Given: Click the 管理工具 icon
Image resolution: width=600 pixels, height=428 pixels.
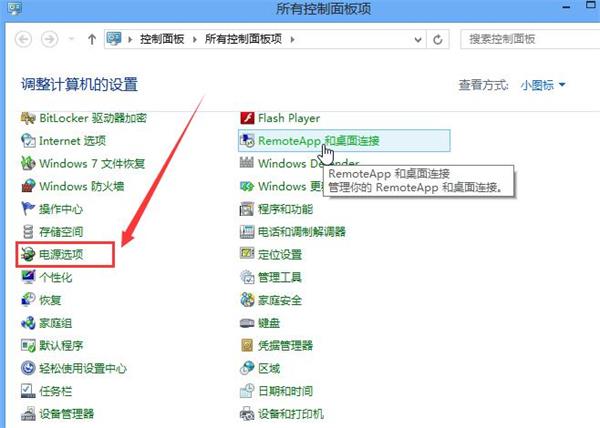Looking at the screenshot, I should tap(247, 277).
